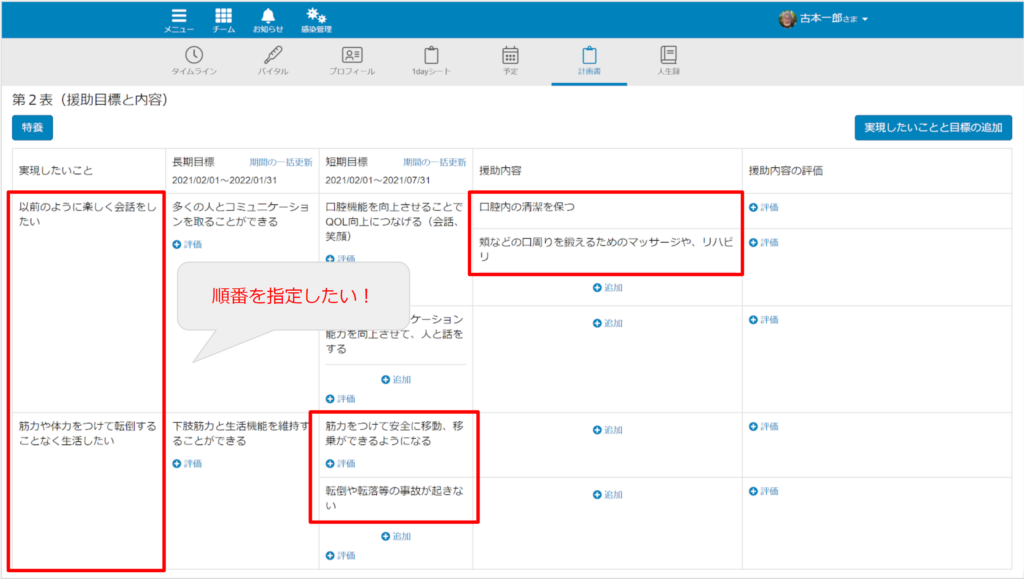Select the 予定 calendar tab
Image resolution: width=1024 pixels, height=579 pixels.
pyautogui.click(x=510, y=61)
